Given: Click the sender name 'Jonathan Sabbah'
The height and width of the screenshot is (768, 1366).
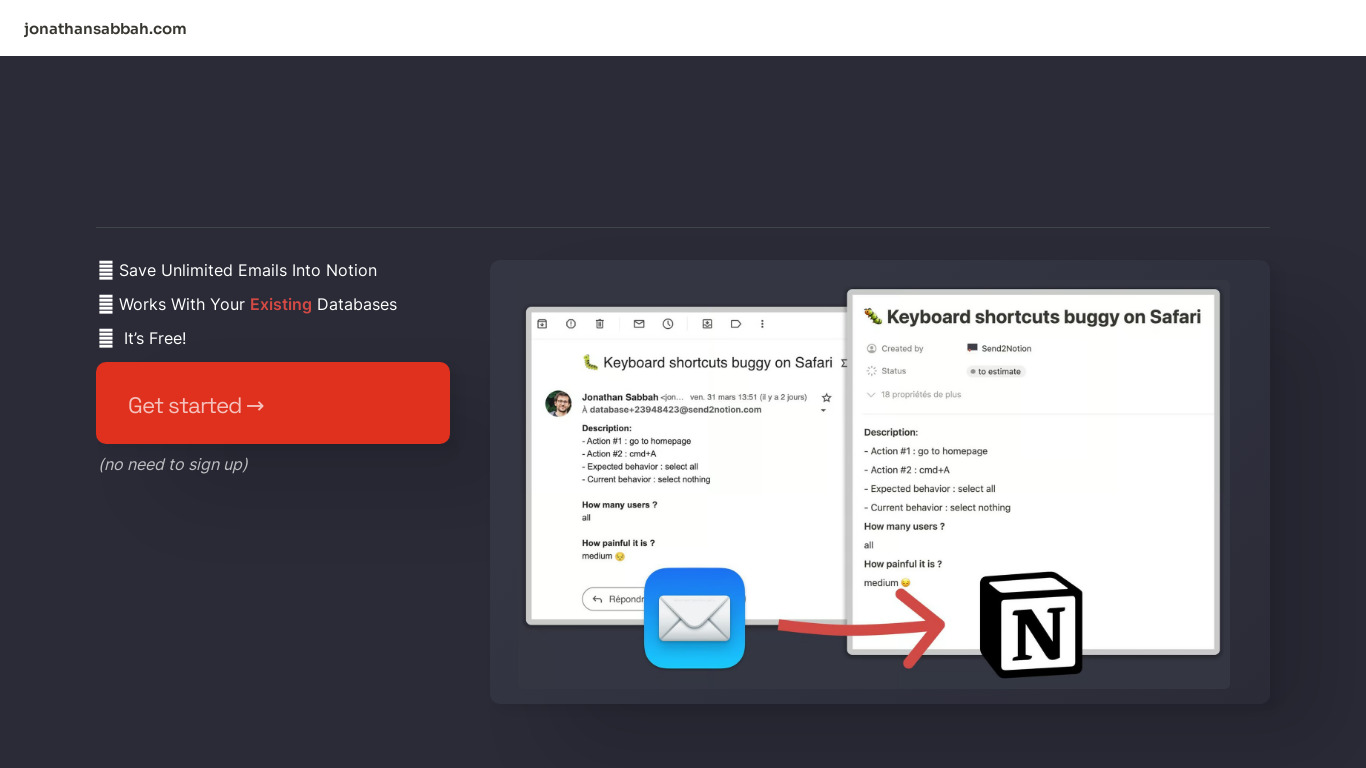Looking at the screenshot, I should click(620, 397).
